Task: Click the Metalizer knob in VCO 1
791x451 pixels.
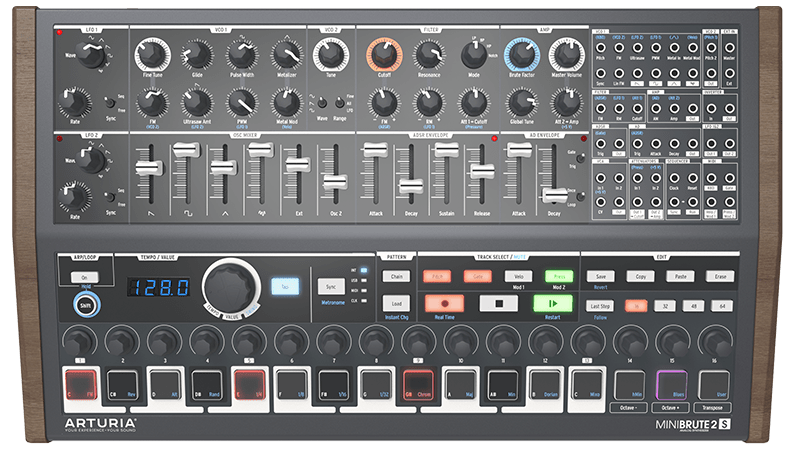Action: point(287,54)
